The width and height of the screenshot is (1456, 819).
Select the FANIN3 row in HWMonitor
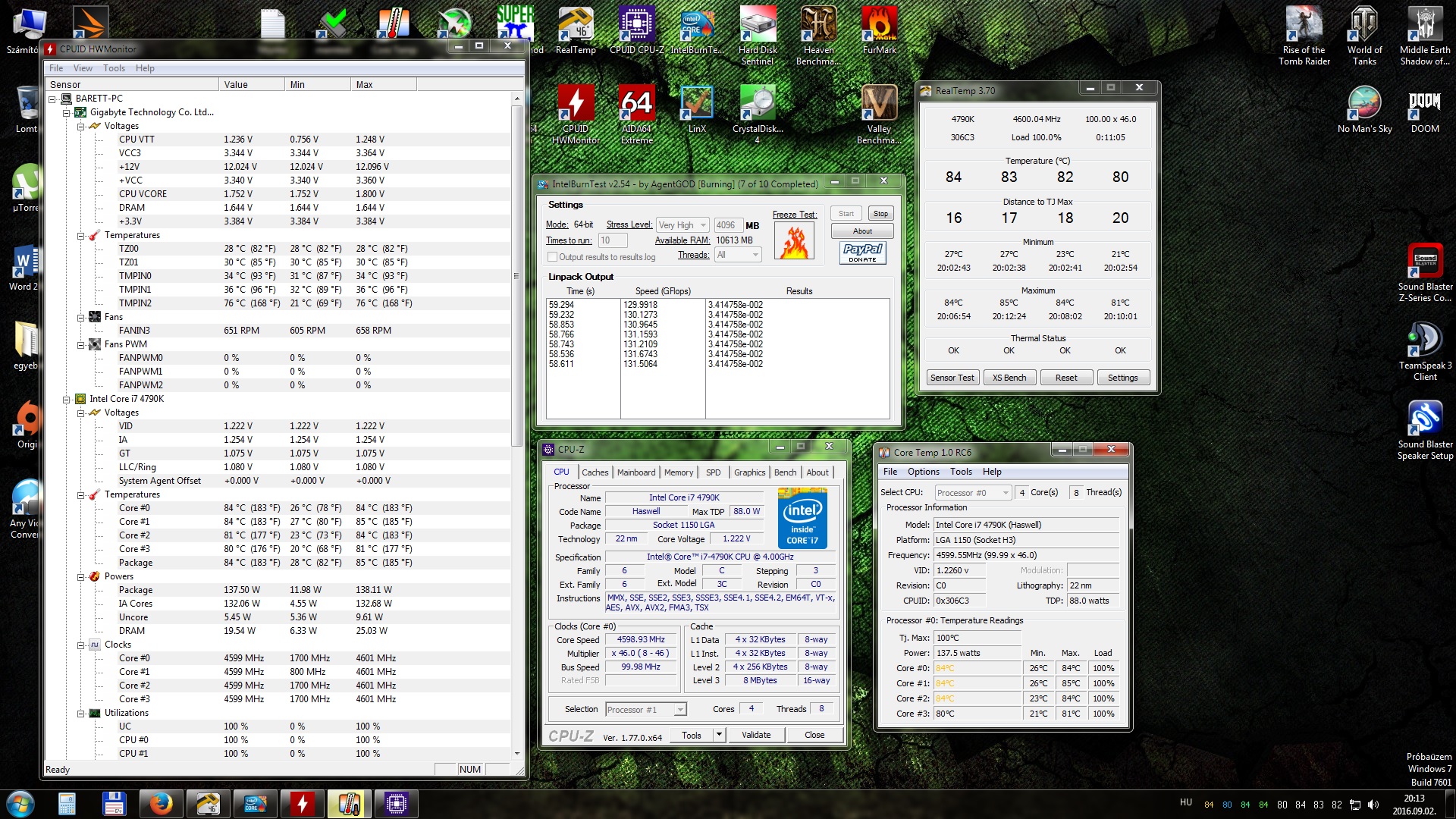[x=277, y=331]
